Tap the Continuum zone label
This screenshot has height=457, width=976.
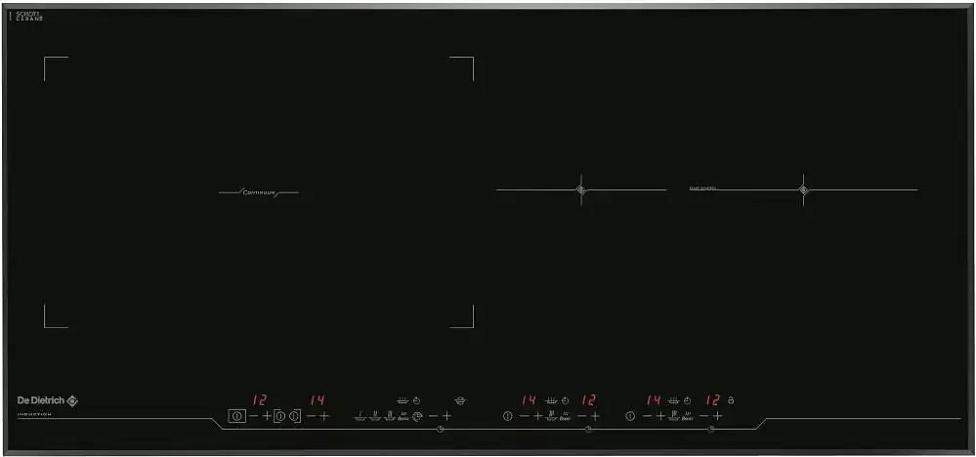pyautogui.click(x=259, y=192)
